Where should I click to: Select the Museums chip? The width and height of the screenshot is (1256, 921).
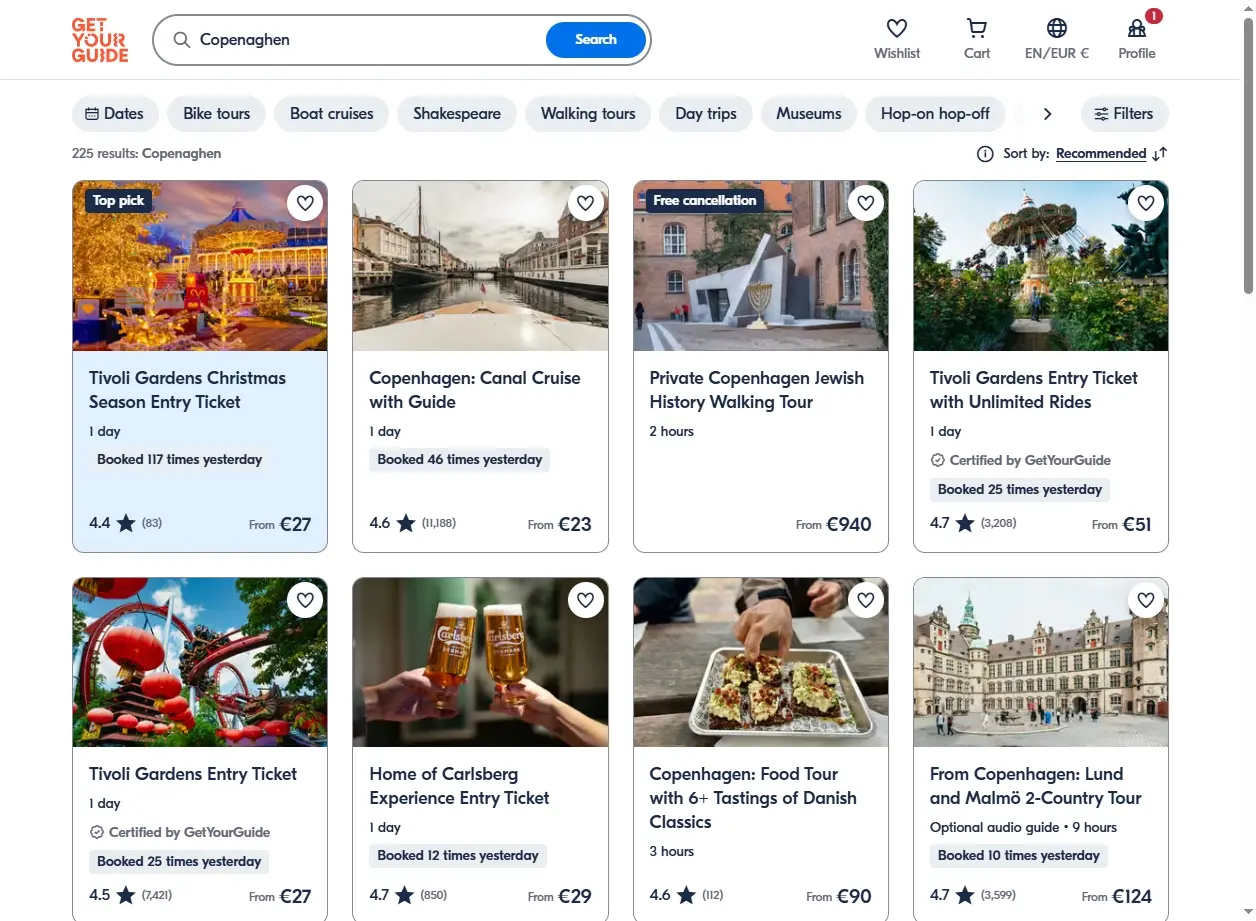coord(809,114)
